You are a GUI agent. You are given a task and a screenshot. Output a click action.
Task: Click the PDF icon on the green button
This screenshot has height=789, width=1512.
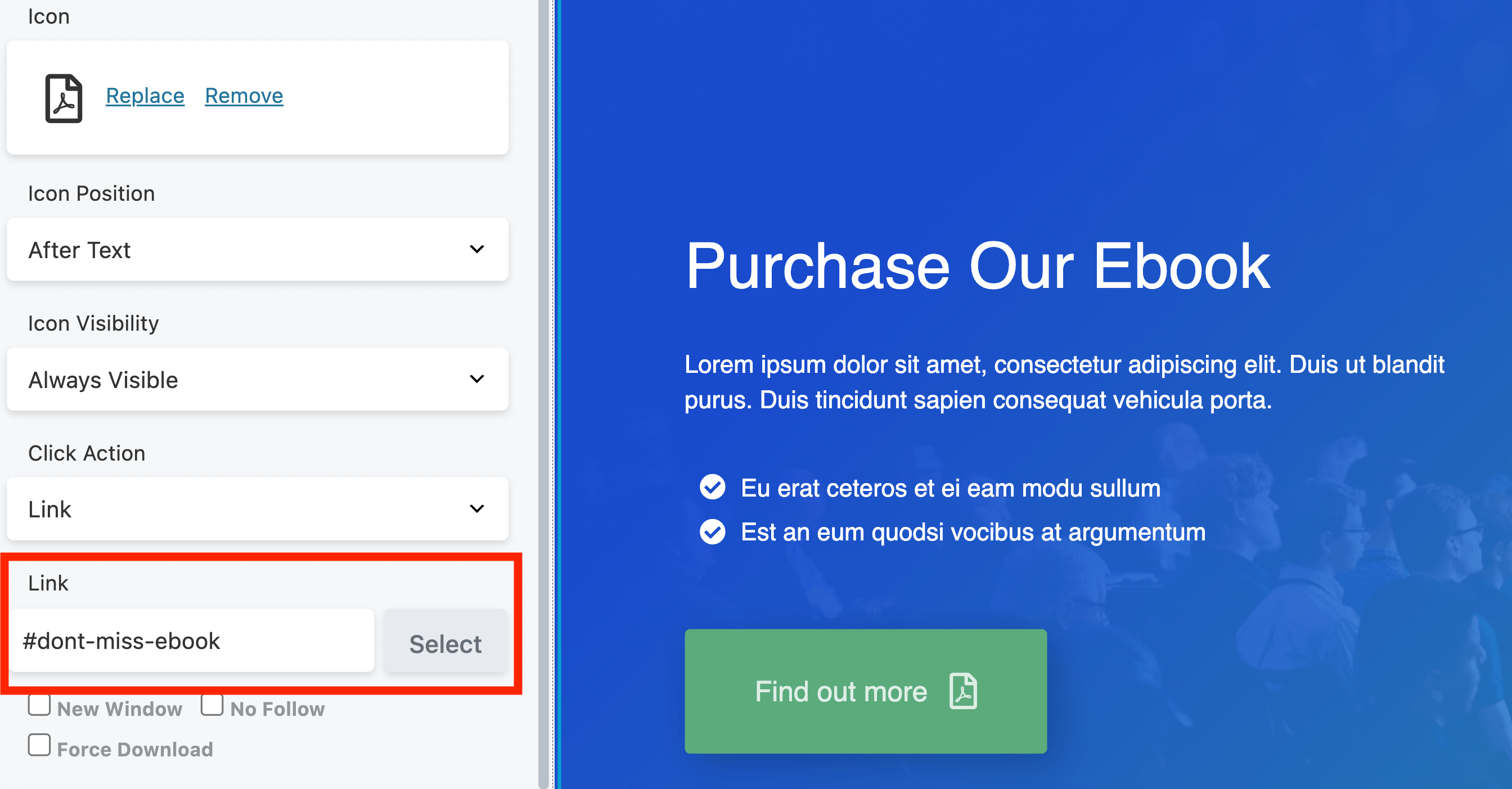[x=962, y=692]
